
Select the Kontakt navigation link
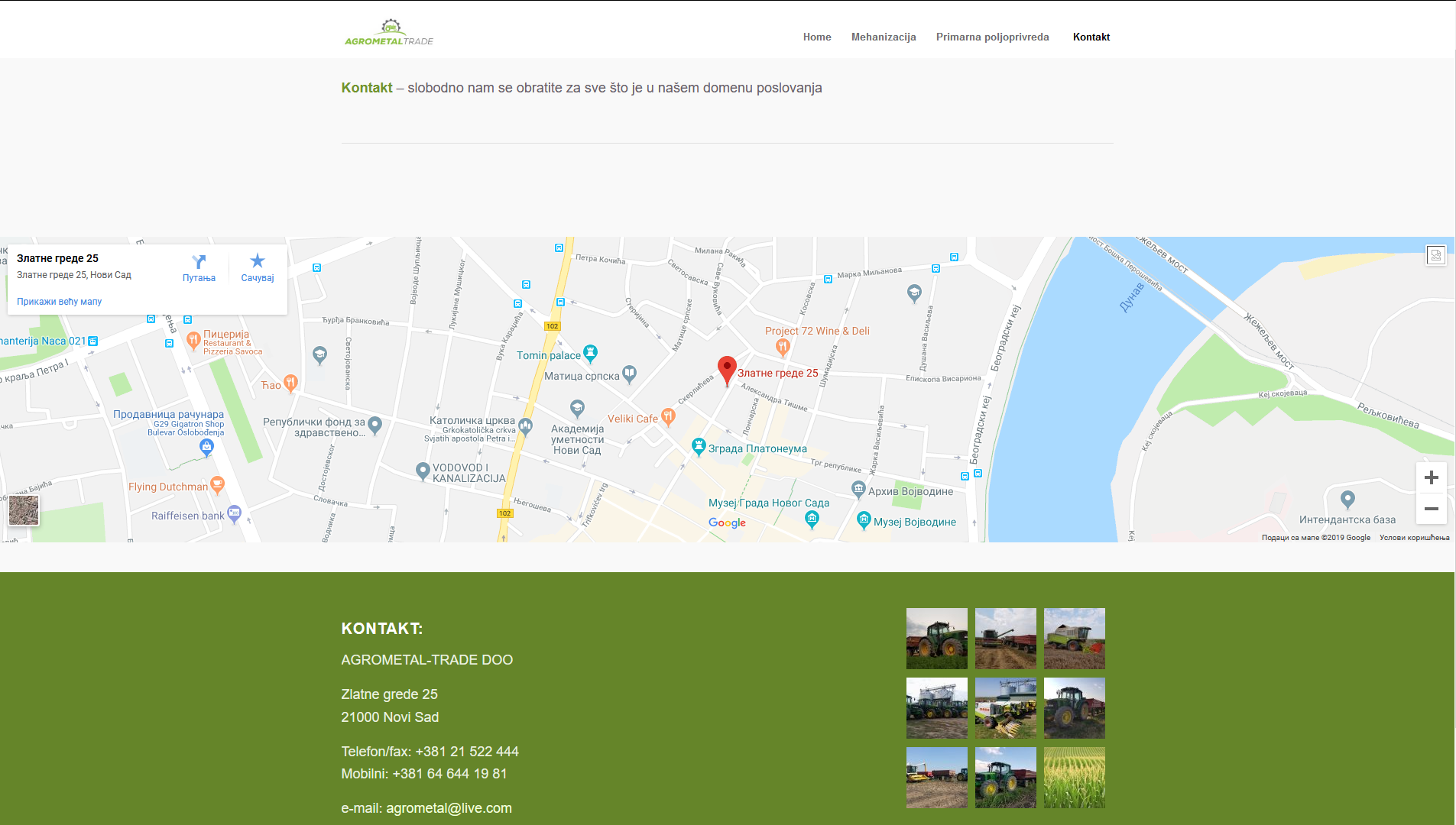pos(1091,37)
